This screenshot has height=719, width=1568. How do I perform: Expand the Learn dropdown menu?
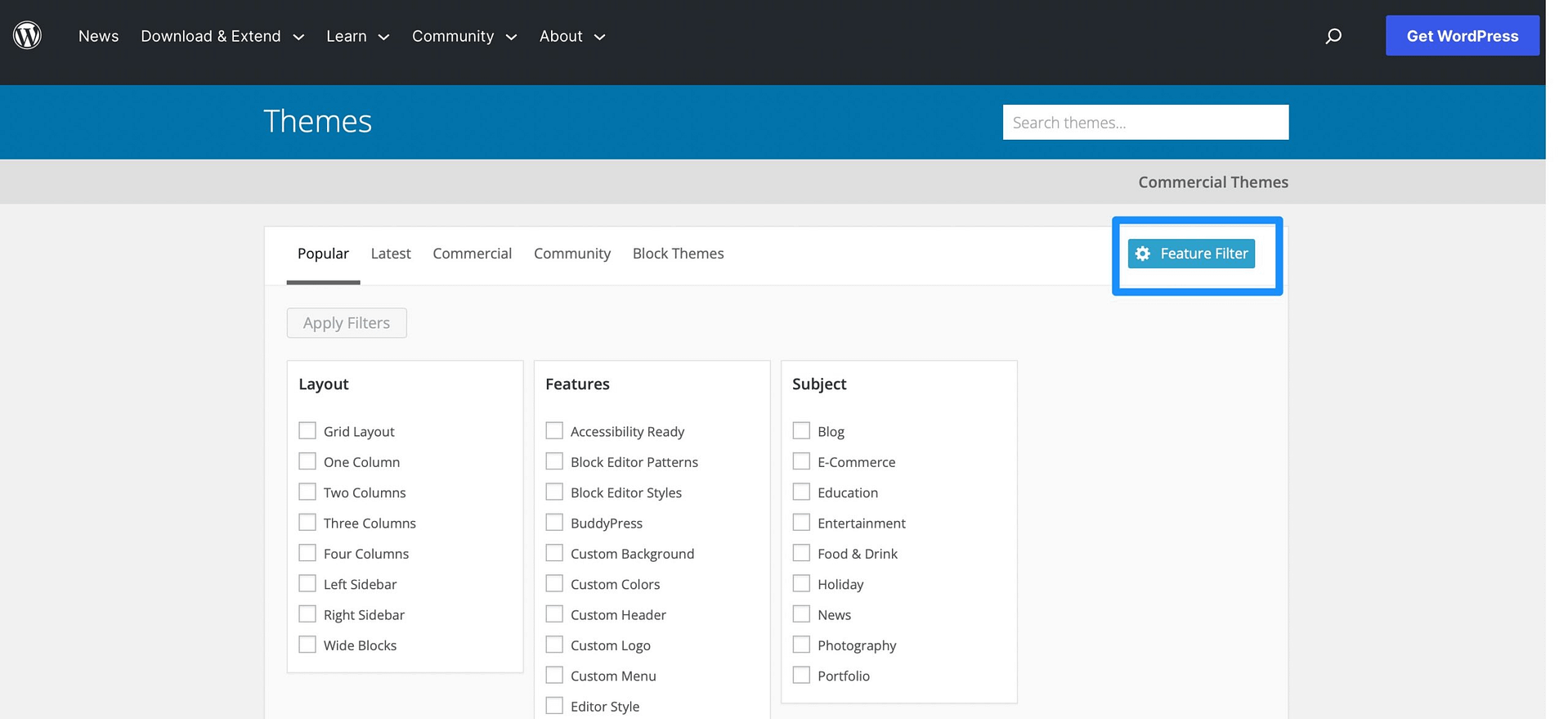tap(357, 37)
